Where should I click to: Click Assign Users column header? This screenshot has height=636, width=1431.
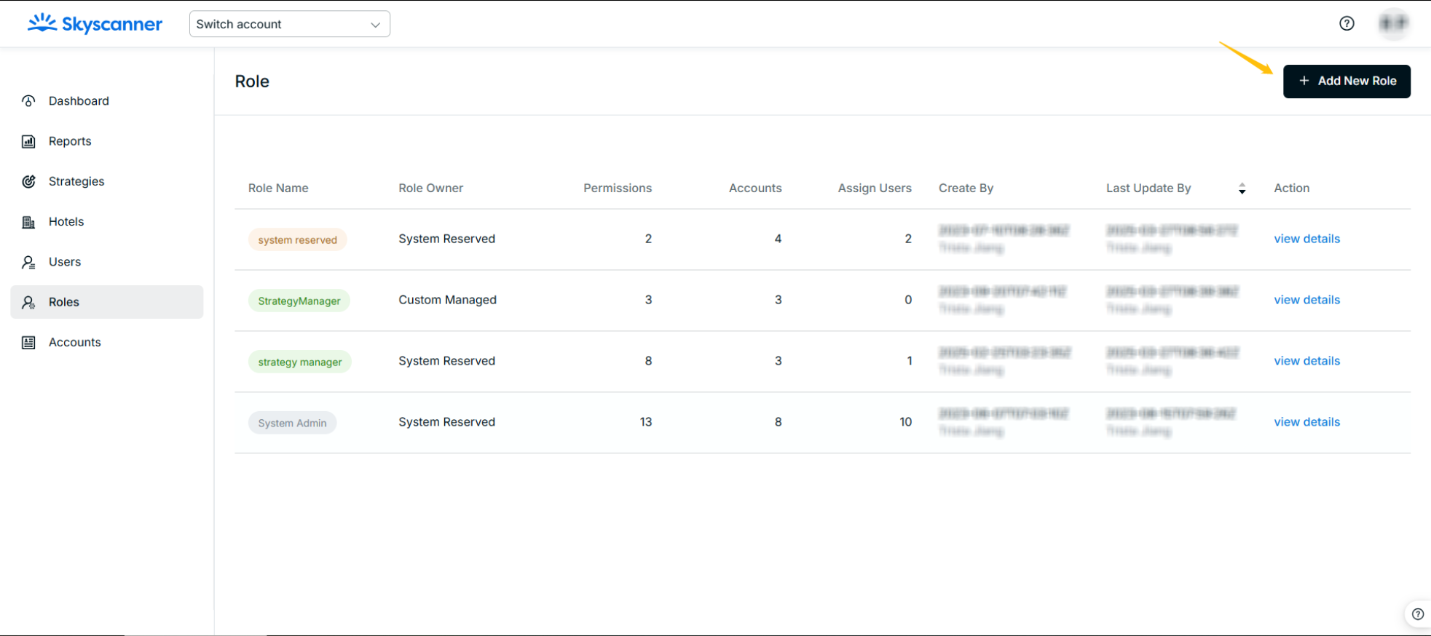(x=875, y=188)
